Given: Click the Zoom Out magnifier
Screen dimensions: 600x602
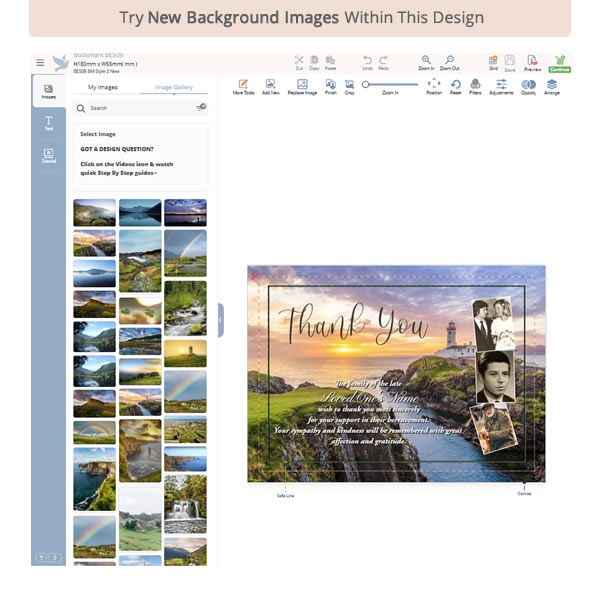Looking at the screenshot, I should (450, 61).
